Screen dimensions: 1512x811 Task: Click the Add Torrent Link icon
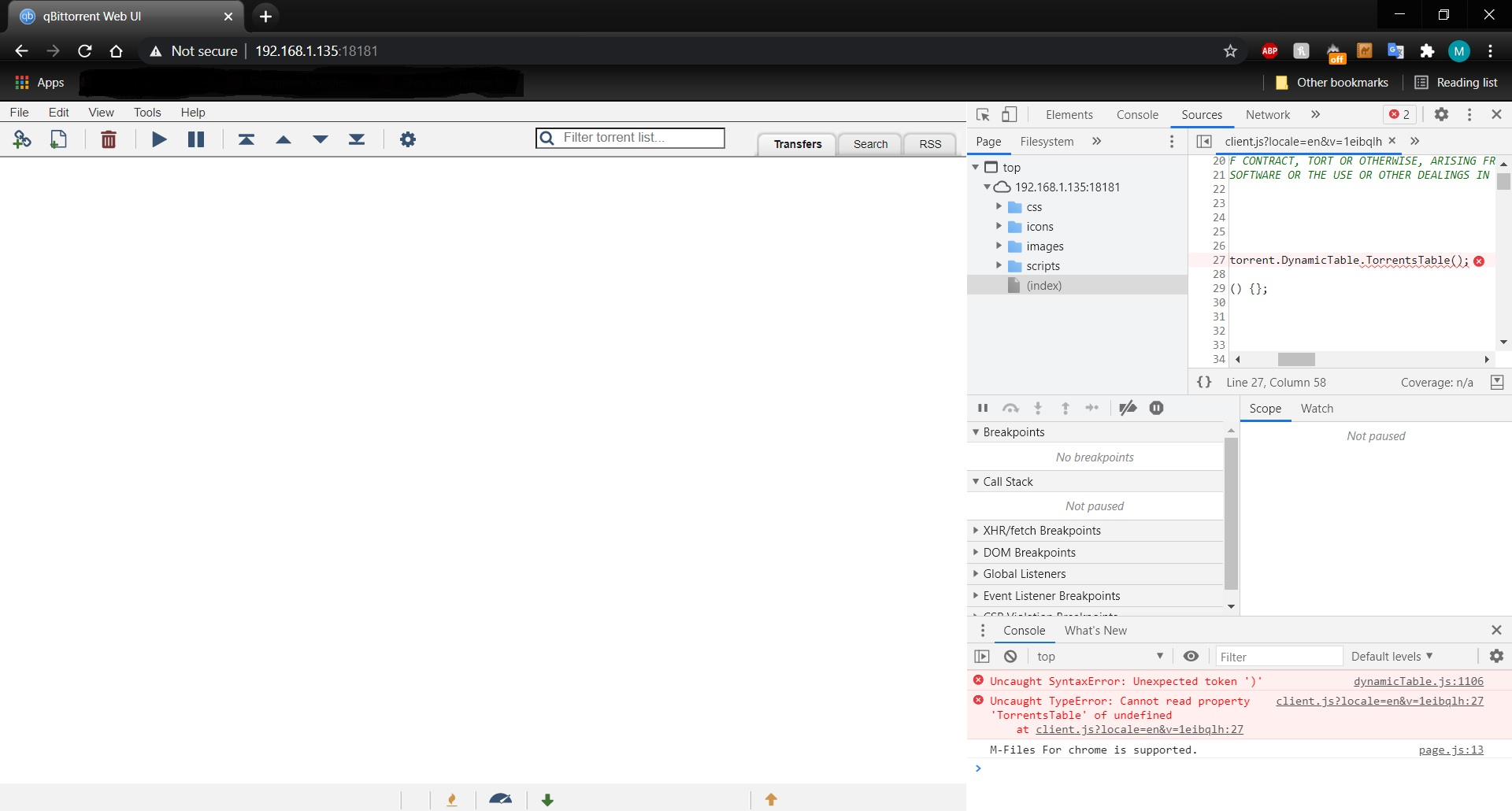pyautogui.click(x=22, y=139)
